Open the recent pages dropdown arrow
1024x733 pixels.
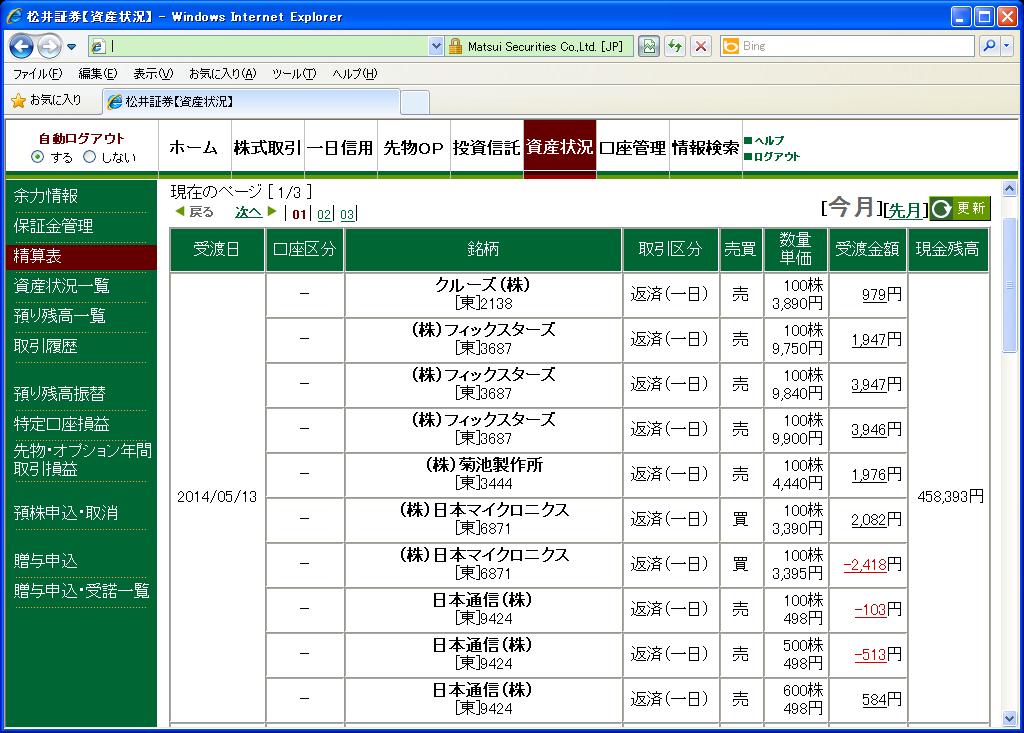(x=72, y=47)
